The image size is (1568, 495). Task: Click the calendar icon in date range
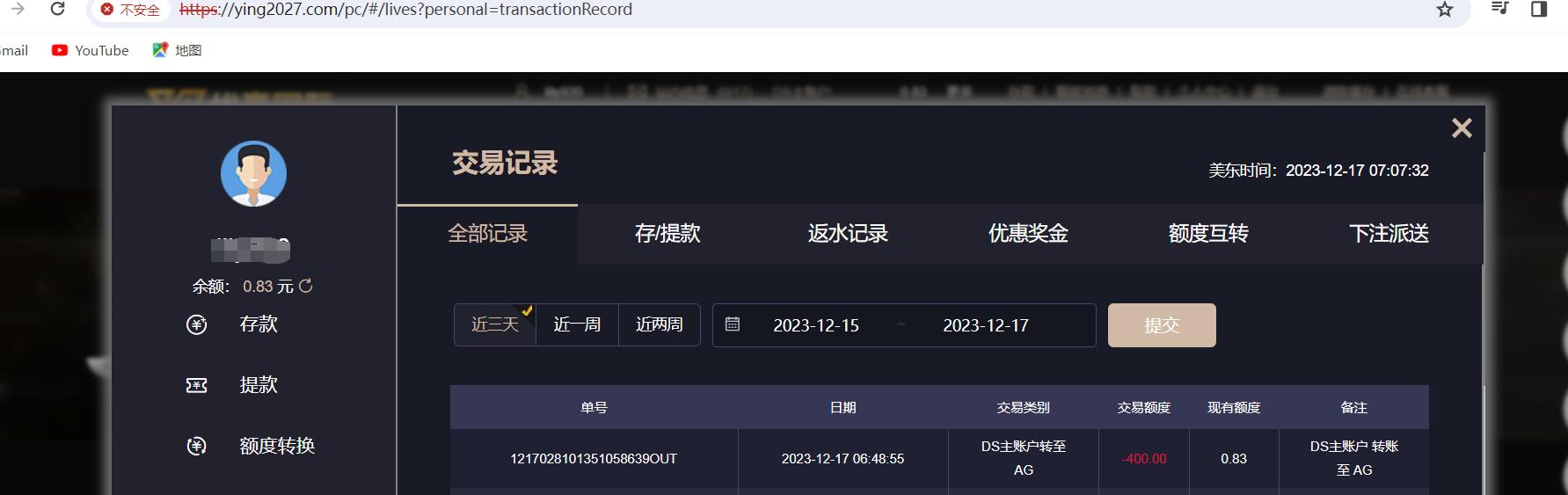point(733,324)
